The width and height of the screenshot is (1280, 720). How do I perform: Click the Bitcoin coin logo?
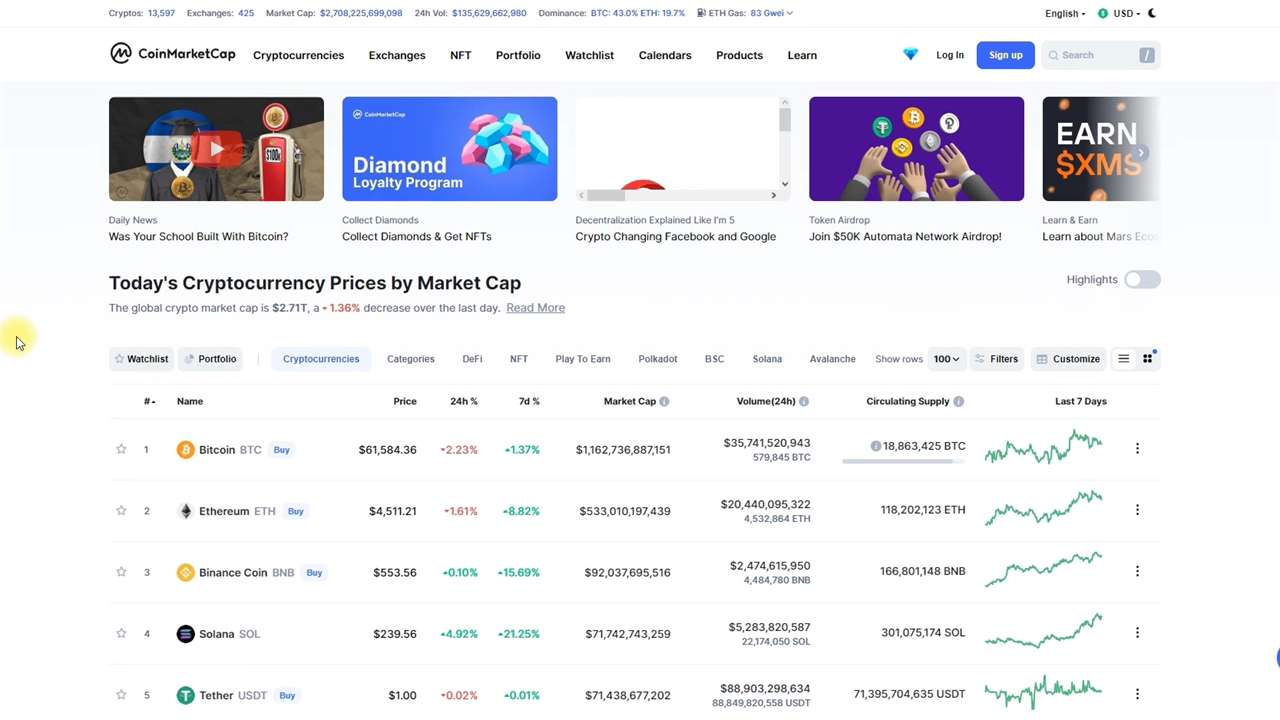point(185,450)
